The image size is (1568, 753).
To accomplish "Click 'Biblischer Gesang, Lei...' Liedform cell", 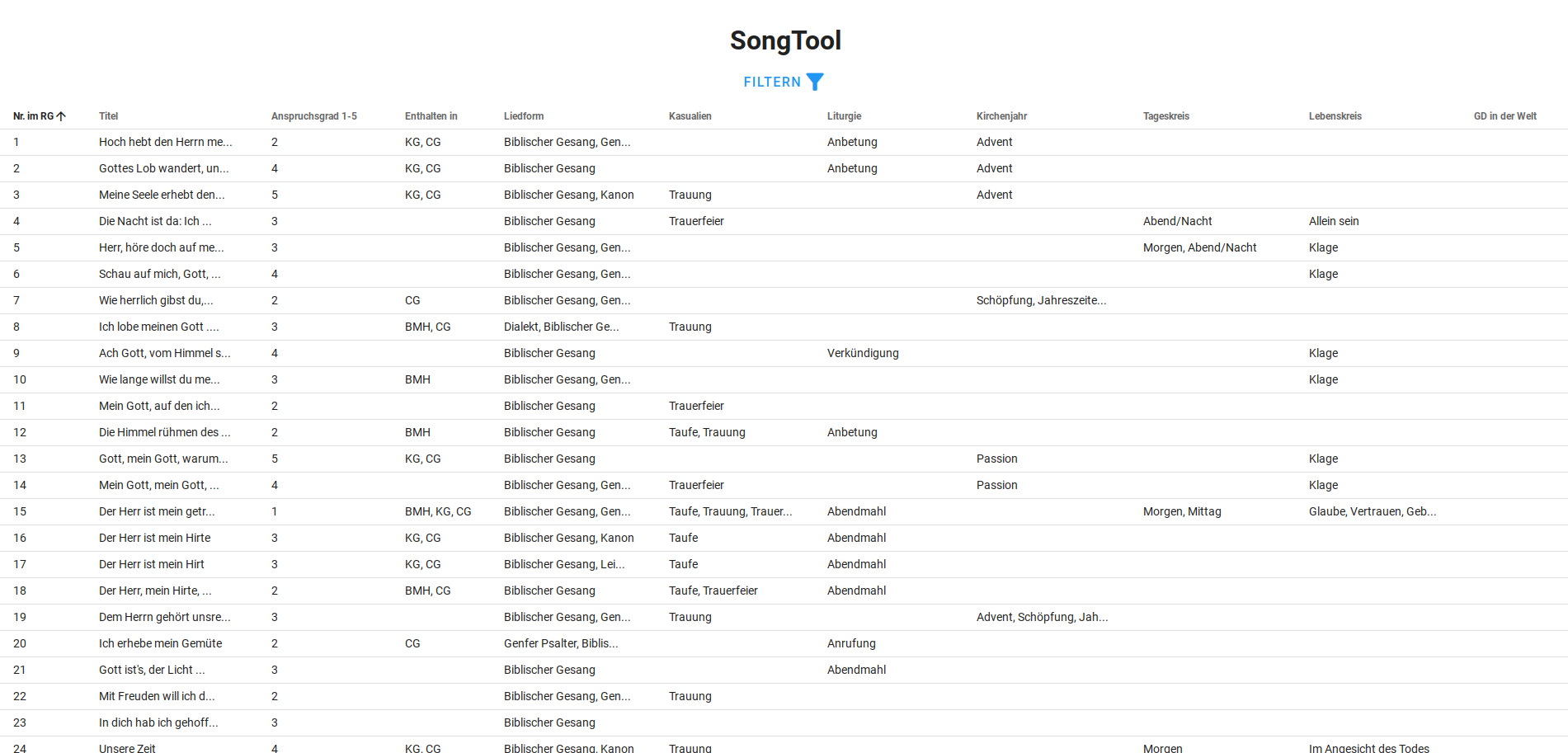I will click(x=564, y=564).
